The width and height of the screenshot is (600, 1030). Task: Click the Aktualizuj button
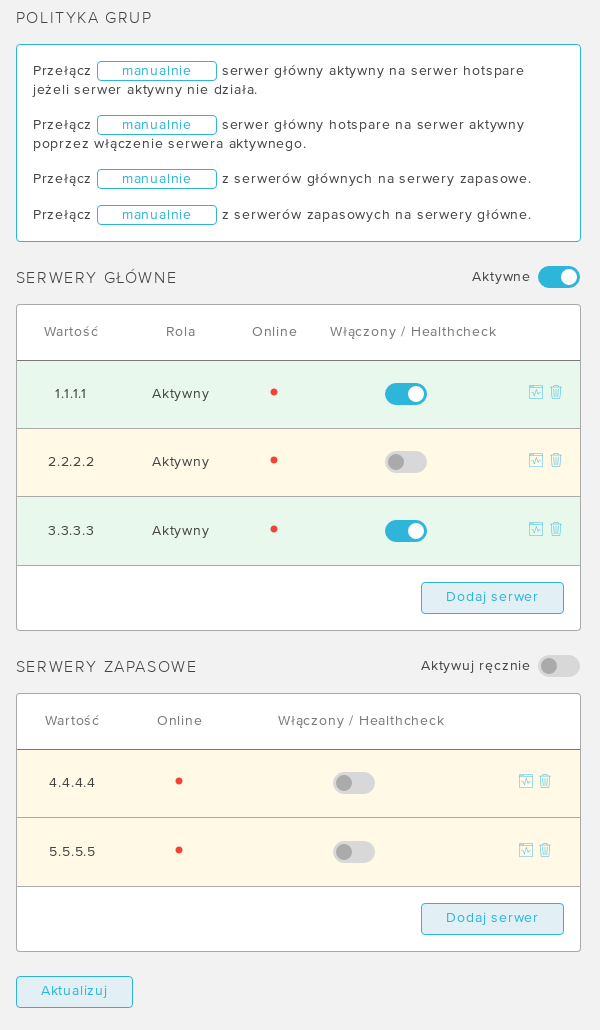pyautogui.click(x=74, y=992)
